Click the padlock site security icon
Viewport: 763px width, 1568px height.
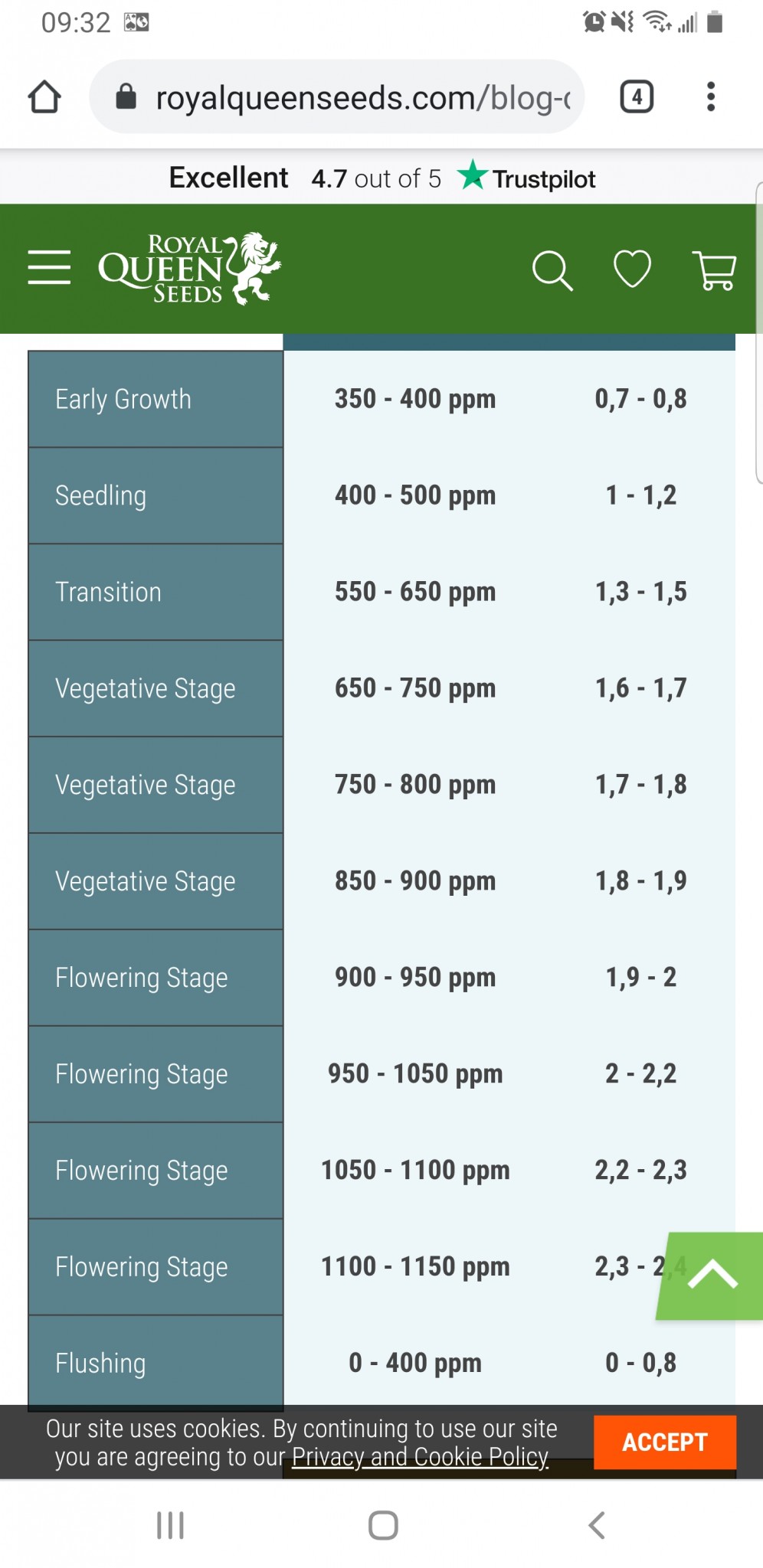coord(126,97)
